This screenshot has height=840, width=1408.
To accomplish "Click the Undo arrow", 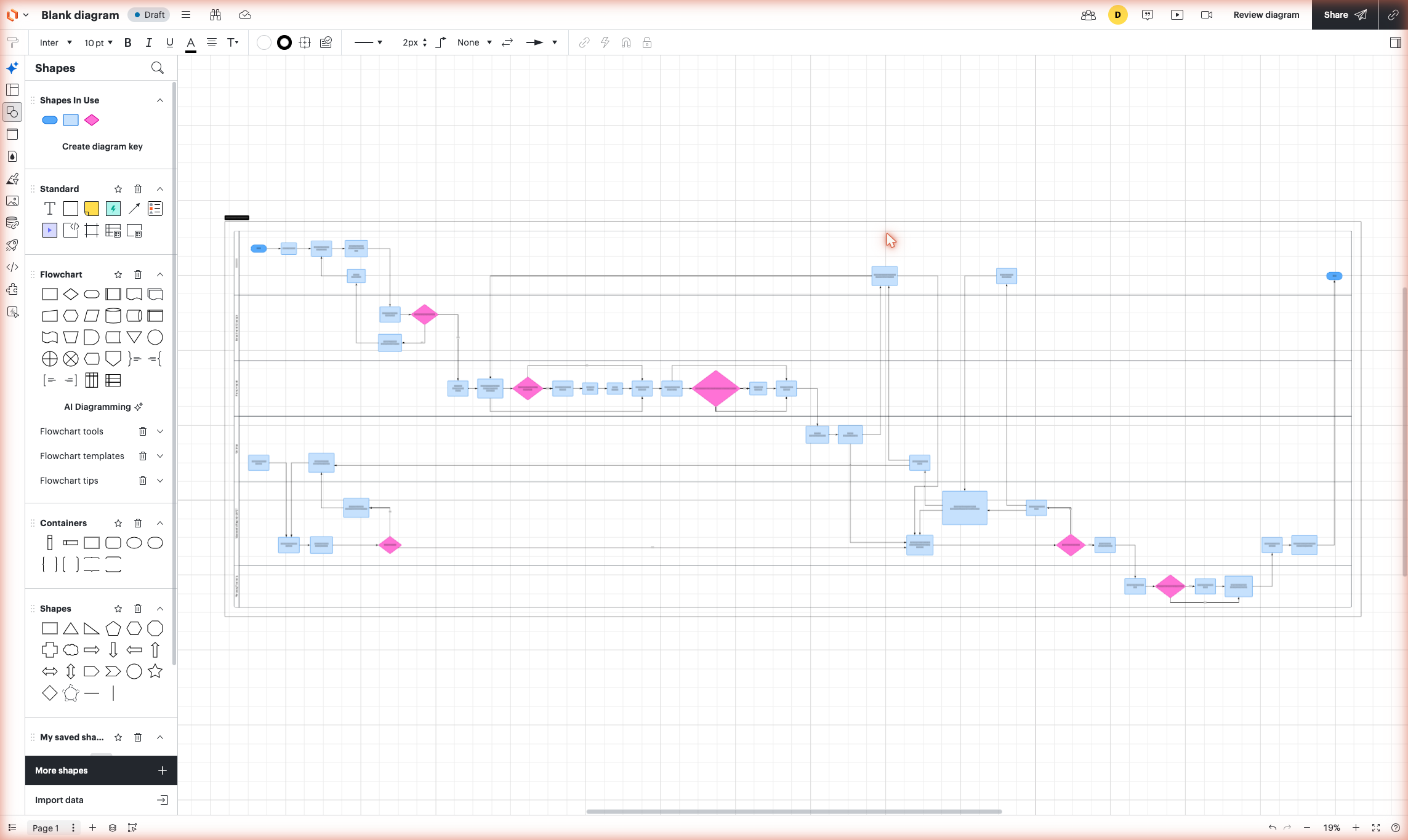I will [x=1272, y=828].
